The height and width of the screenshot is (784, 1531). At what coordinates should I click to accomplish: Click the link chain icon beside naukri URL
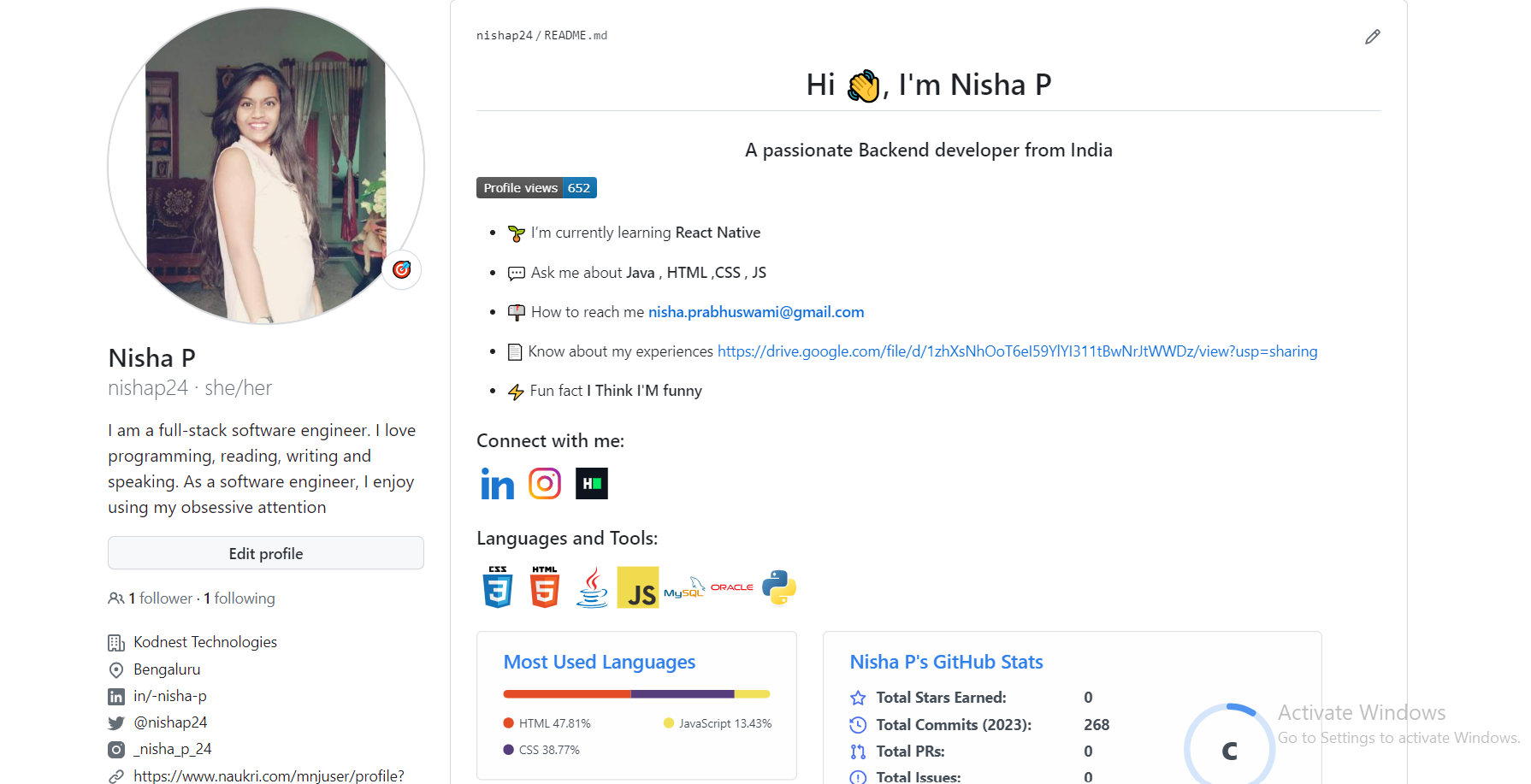[116, 776]
